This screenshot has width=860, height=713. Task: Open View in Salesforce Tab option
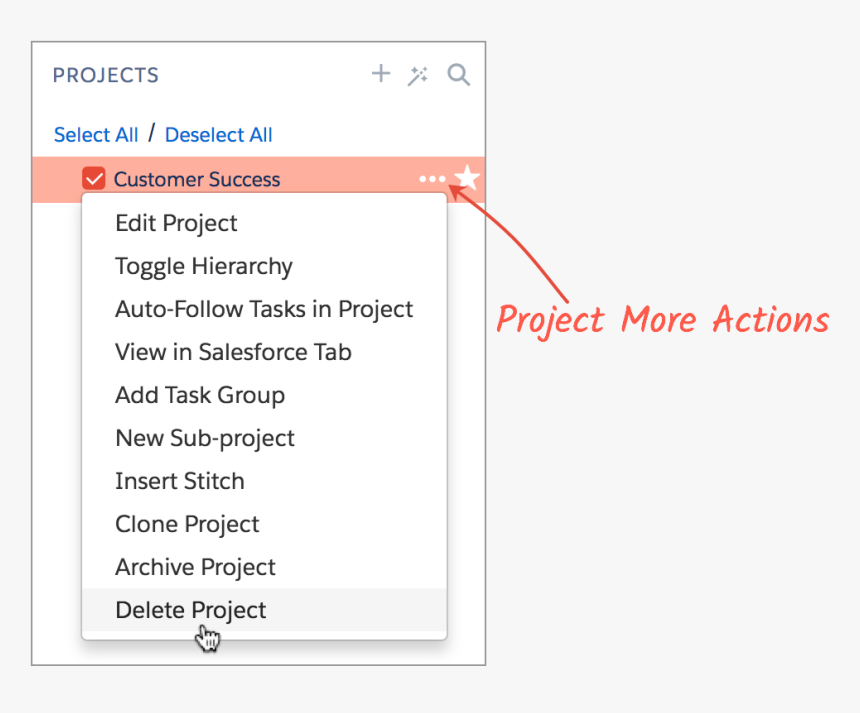click(x=233, y=352)
